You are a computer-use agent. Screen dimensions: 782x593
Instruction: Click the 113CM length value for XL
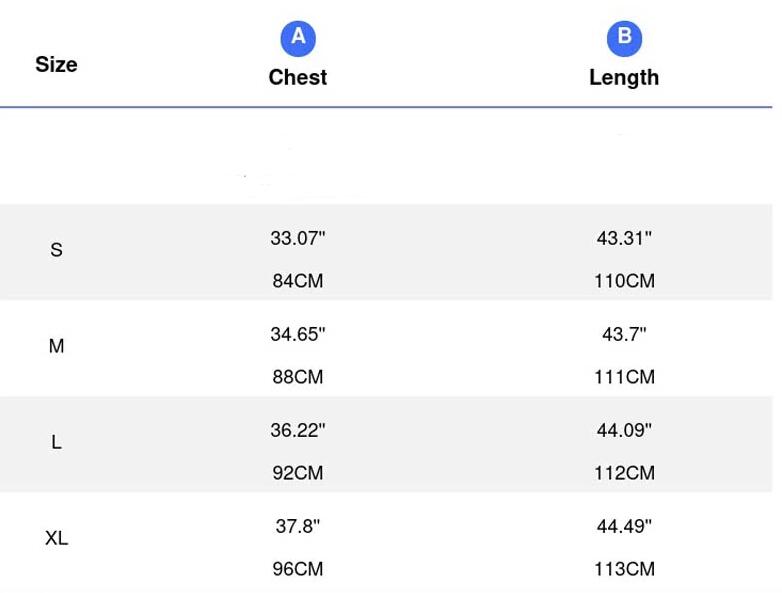624,569
